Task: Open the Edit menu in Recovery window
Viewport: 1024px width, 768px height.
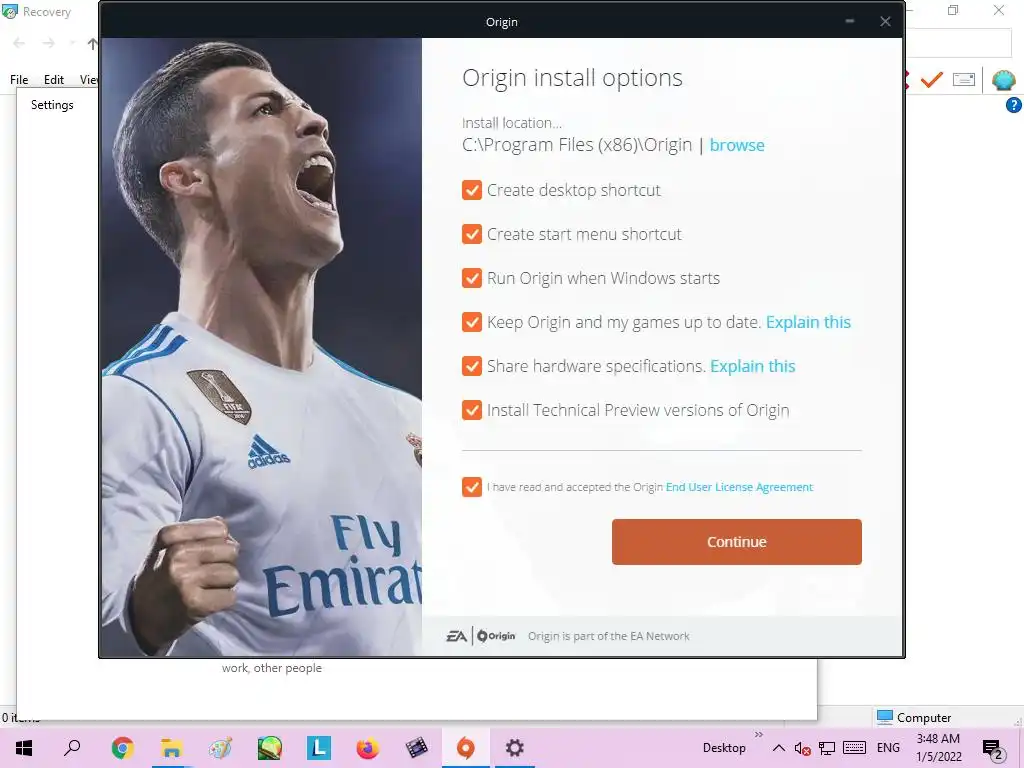Action: [54, 80]
